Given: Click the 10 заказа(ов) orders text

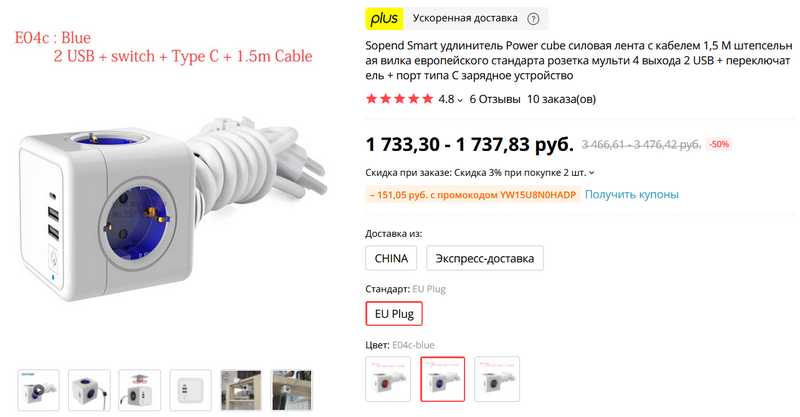Looking at the screenshot, I should pos(561,99).
